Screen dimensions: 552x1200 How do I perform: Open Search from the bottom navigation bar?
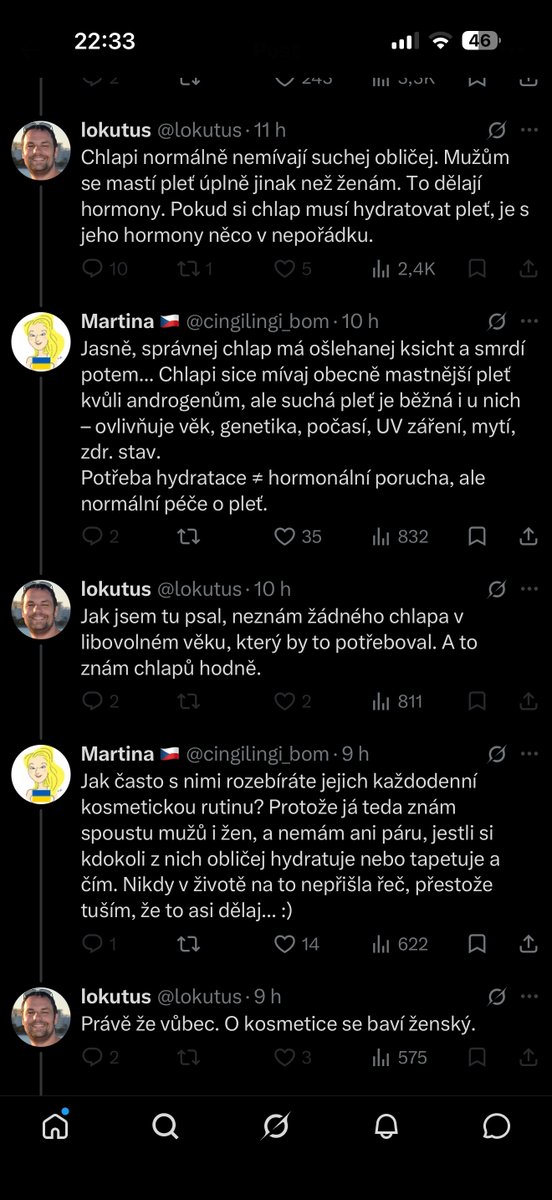165,1126
